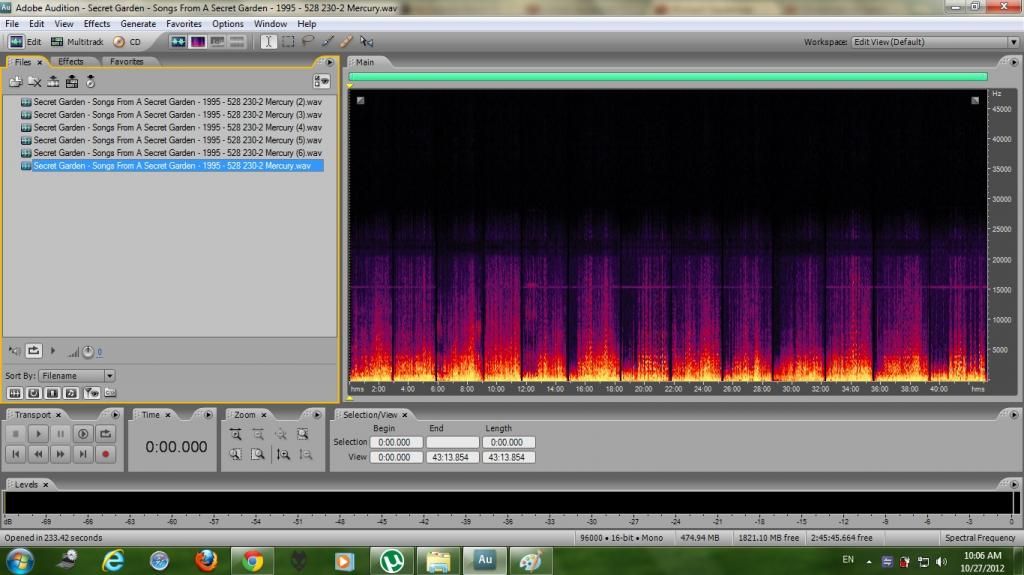The image size is (1024, 575).
Task: Switch to CD view
Action: [x=127, y=42]
